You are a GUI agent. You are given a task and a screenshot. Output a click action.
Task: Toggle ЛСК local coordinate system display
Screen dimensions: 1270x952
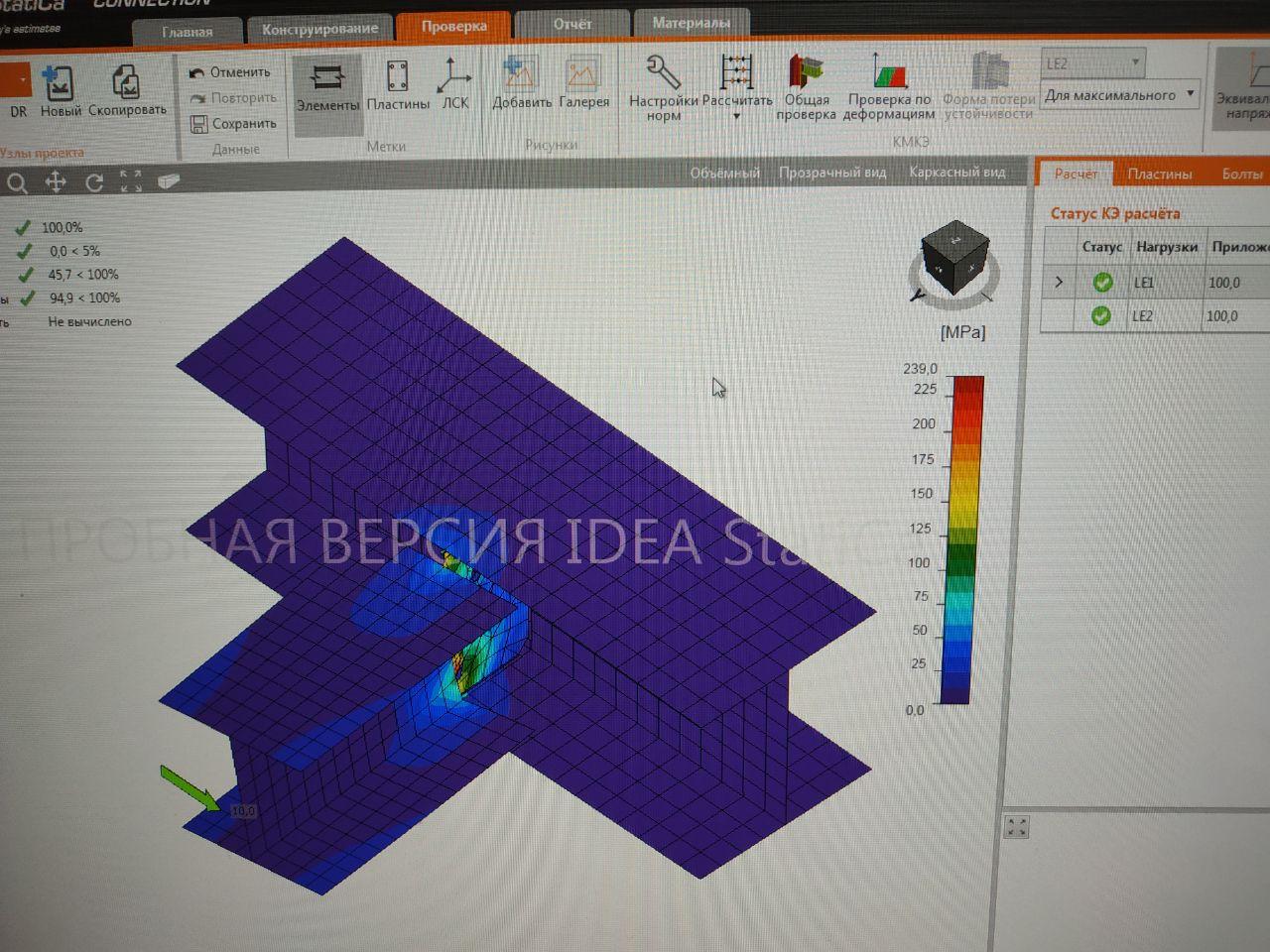click(x=455, y=85)
